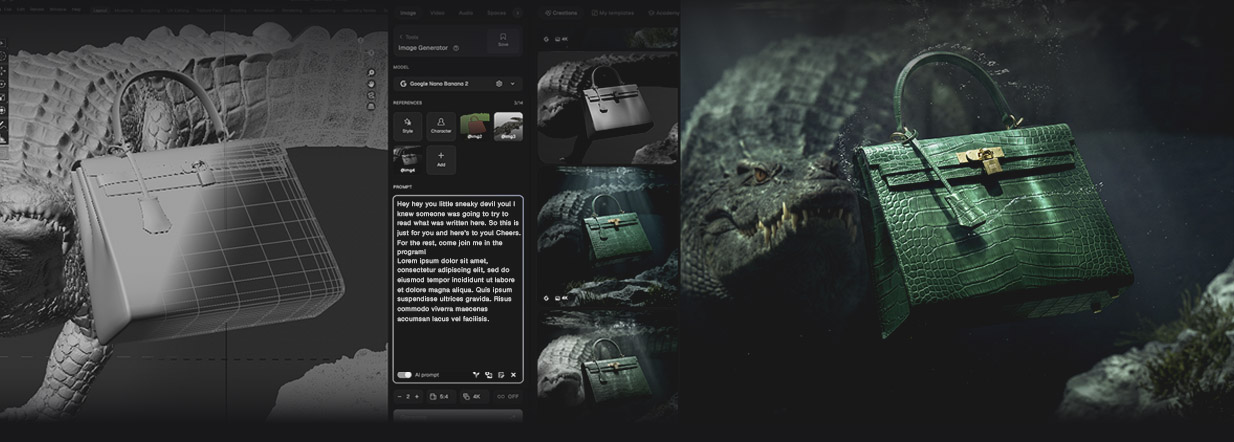Open info icon beside Image Generator title
1234x442 pixels.
pyautogui.click(x=456, y=48)
